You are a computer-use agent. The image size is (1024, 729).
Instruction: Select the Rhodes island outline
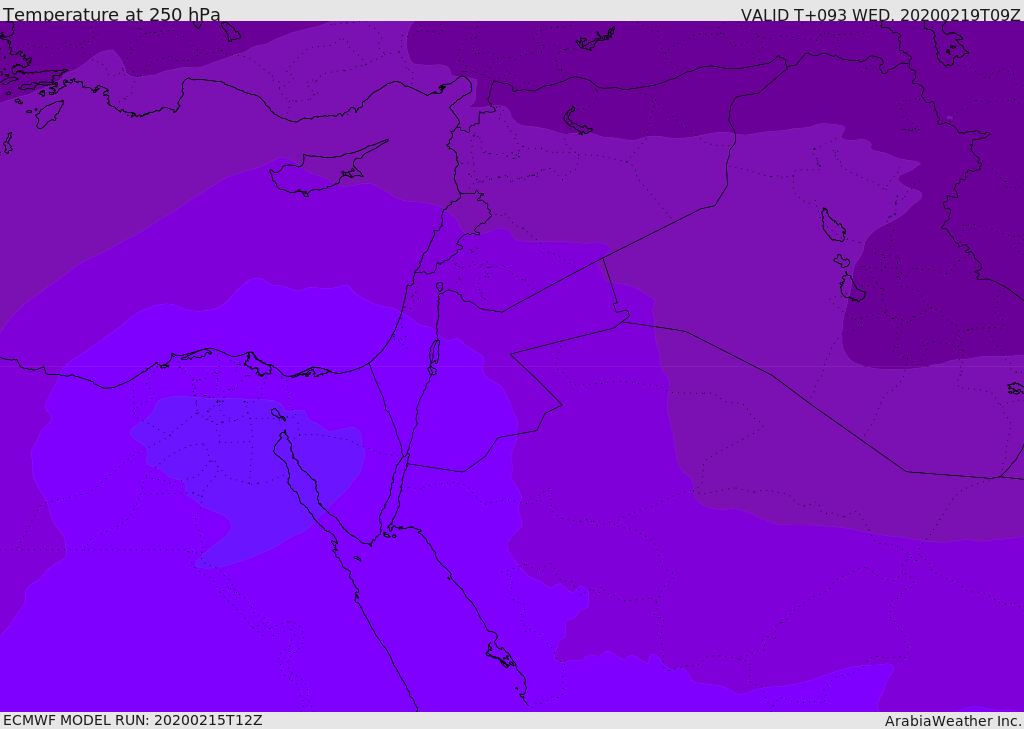[47, 113]
